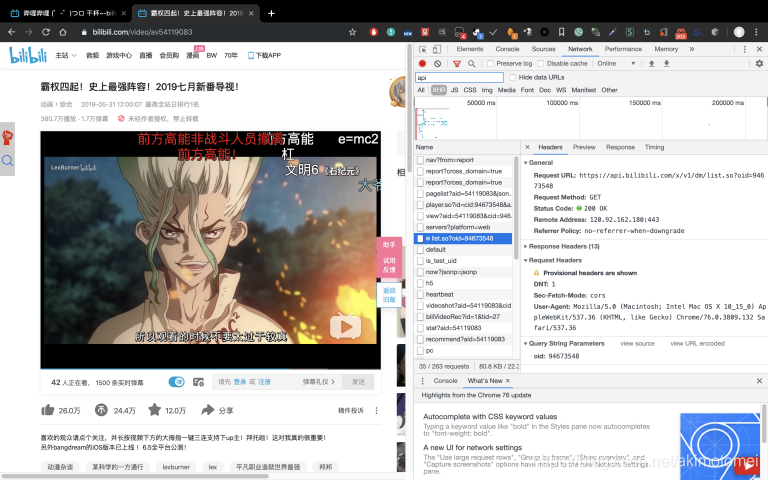
Task: Expand 弹幕礼仪 chevron
Action: pyautogui.click(x=333, y=382)
